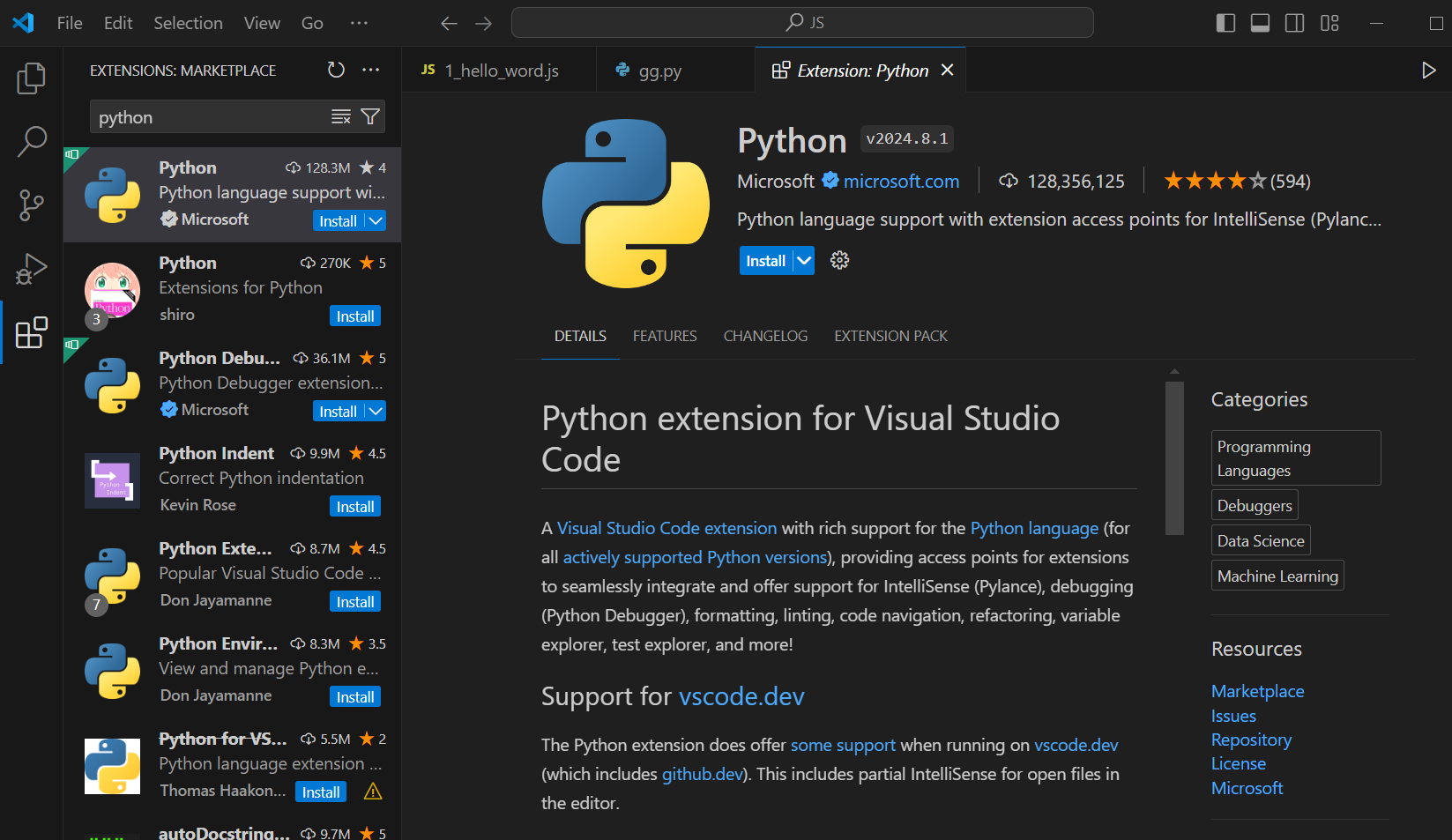Toggle the bottom panel visibility
This screenshot has height=840, width=1452.
pos(1260,23)
